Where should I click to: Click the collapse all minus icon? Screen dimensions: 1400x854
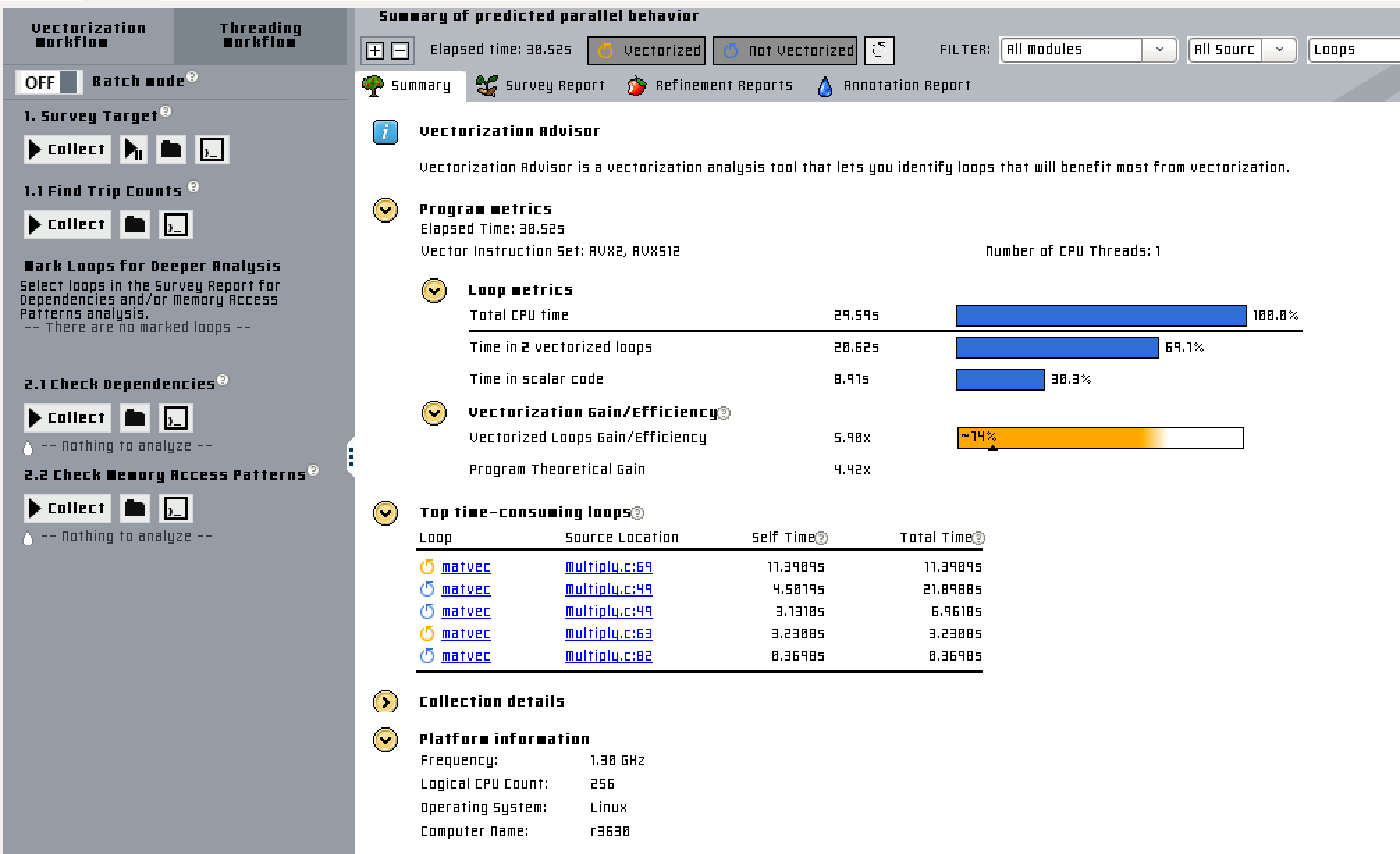400,50
